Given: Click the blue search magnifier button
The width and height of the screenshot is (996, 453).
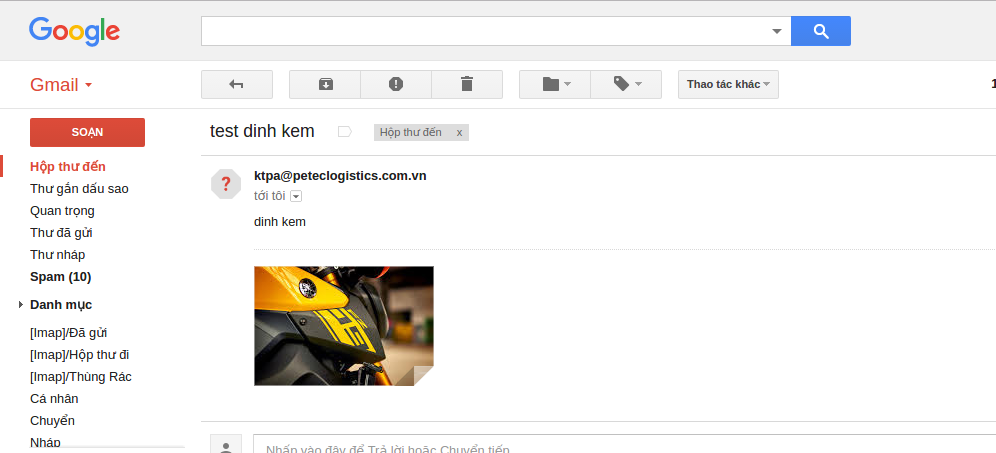Looking at the screenshot, I should (821, 31).
